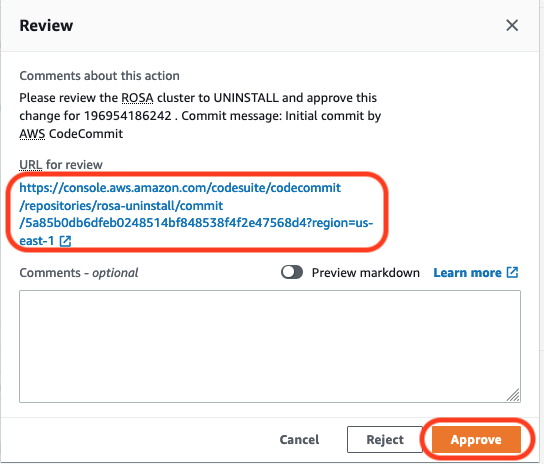Viewport: 544px width, 464px height.
Task: Focus the optional Comments text area
Action: [x=270, y=346]
